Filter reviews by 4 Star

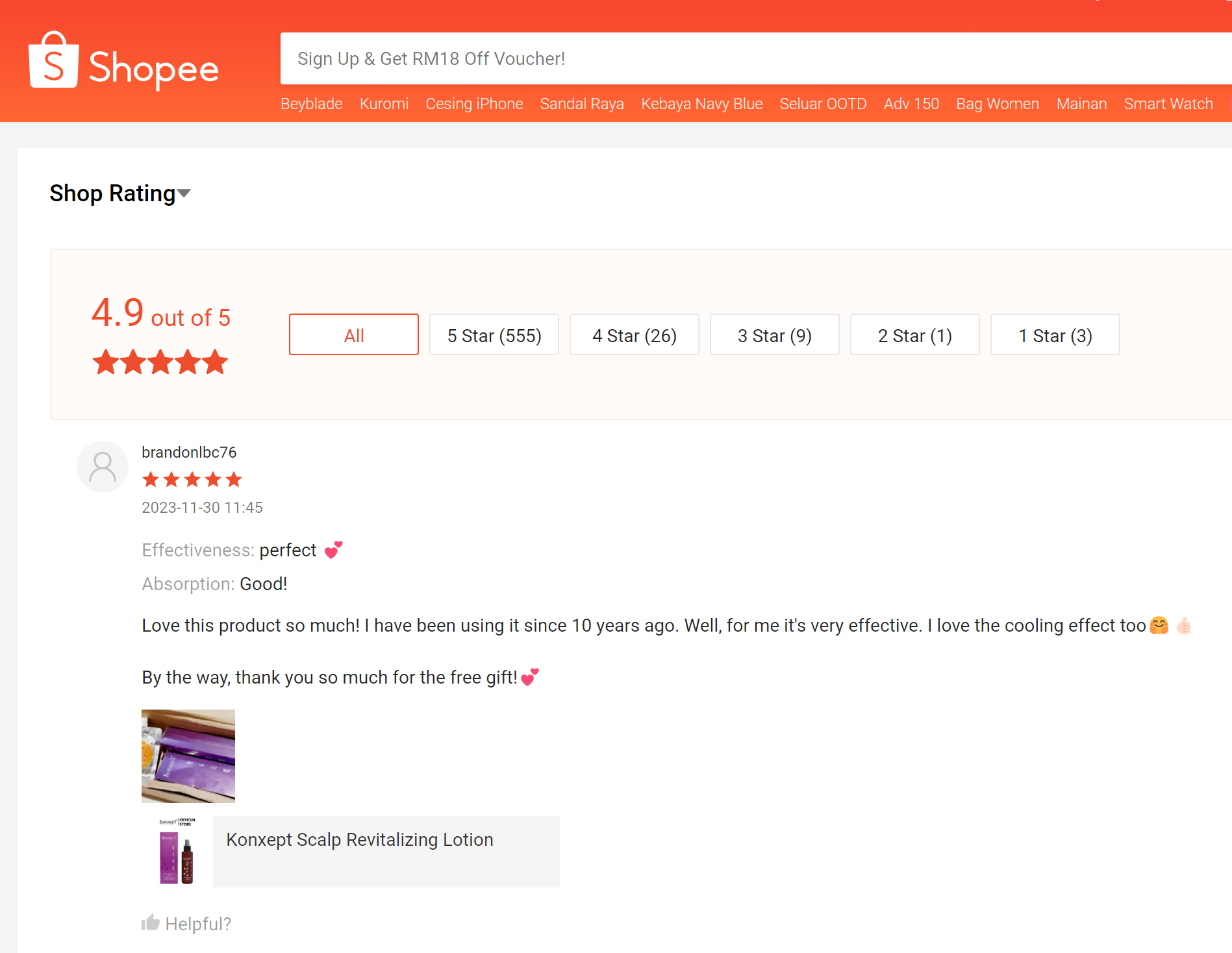point(634,335)
